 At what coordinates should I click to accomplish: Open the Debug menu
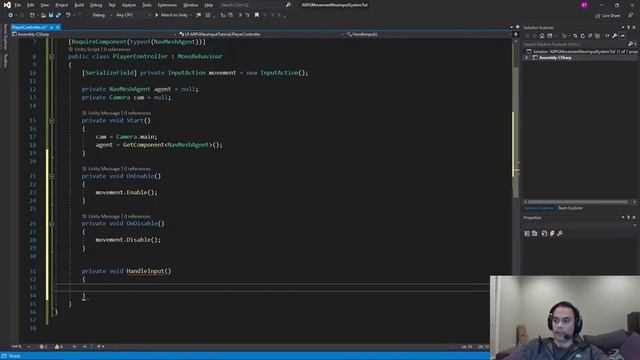coord(96,5)
